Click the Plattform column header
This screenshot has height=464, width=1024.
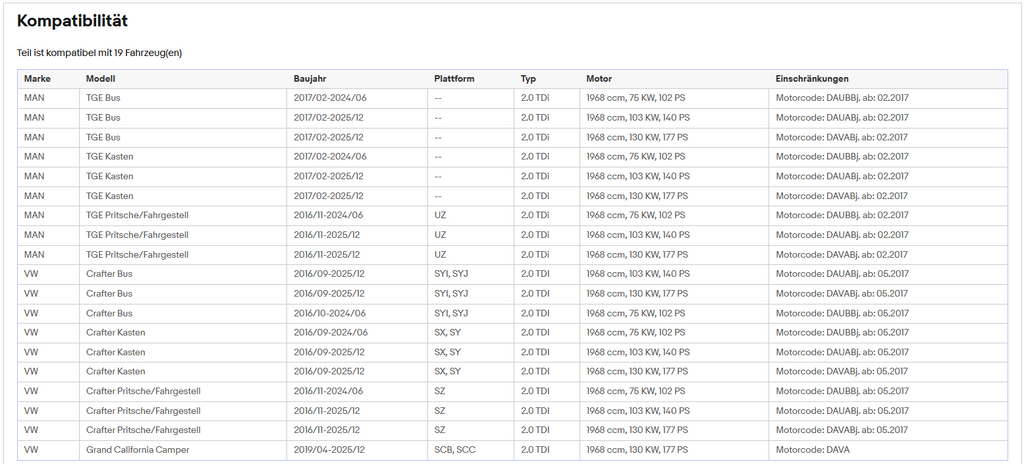coord(454,79)
